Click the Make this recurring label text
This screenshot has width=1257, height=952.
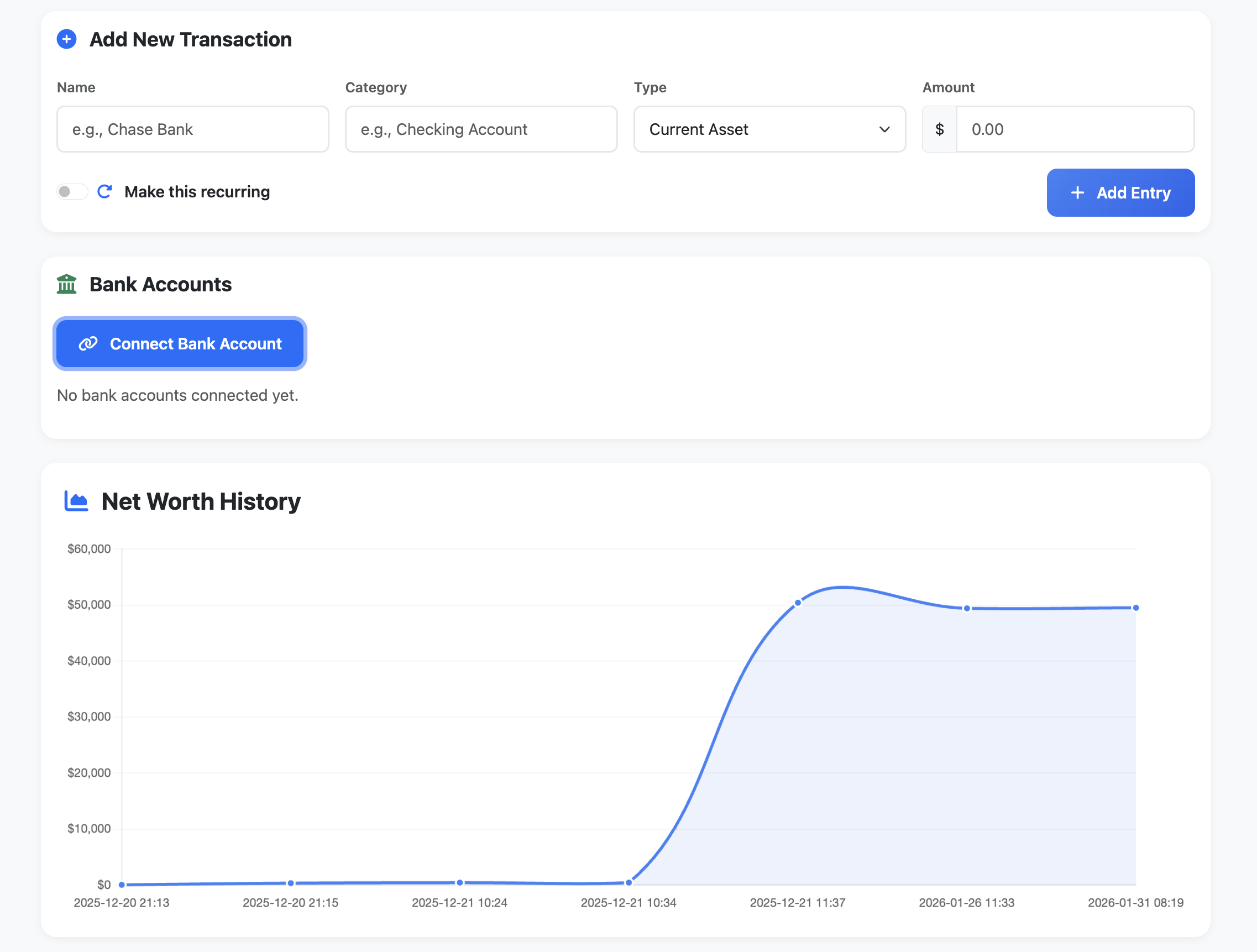[x=197, y=192]
